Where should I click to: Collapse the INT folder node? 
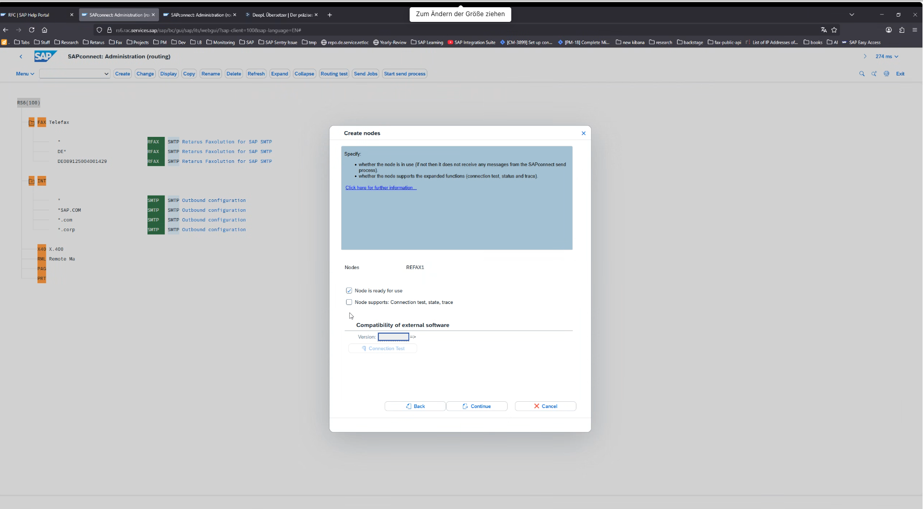(32, 181)
